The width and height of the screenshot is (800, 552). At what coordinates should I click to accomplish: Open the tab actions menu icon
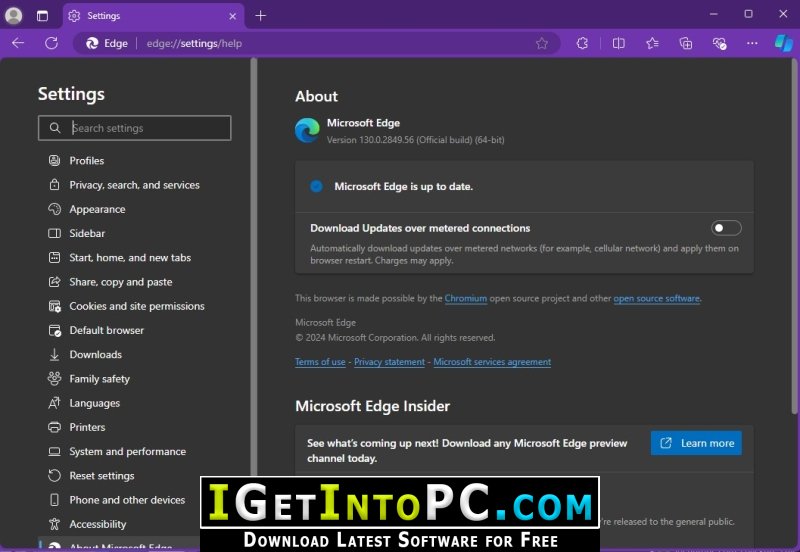tap(42, 15)
